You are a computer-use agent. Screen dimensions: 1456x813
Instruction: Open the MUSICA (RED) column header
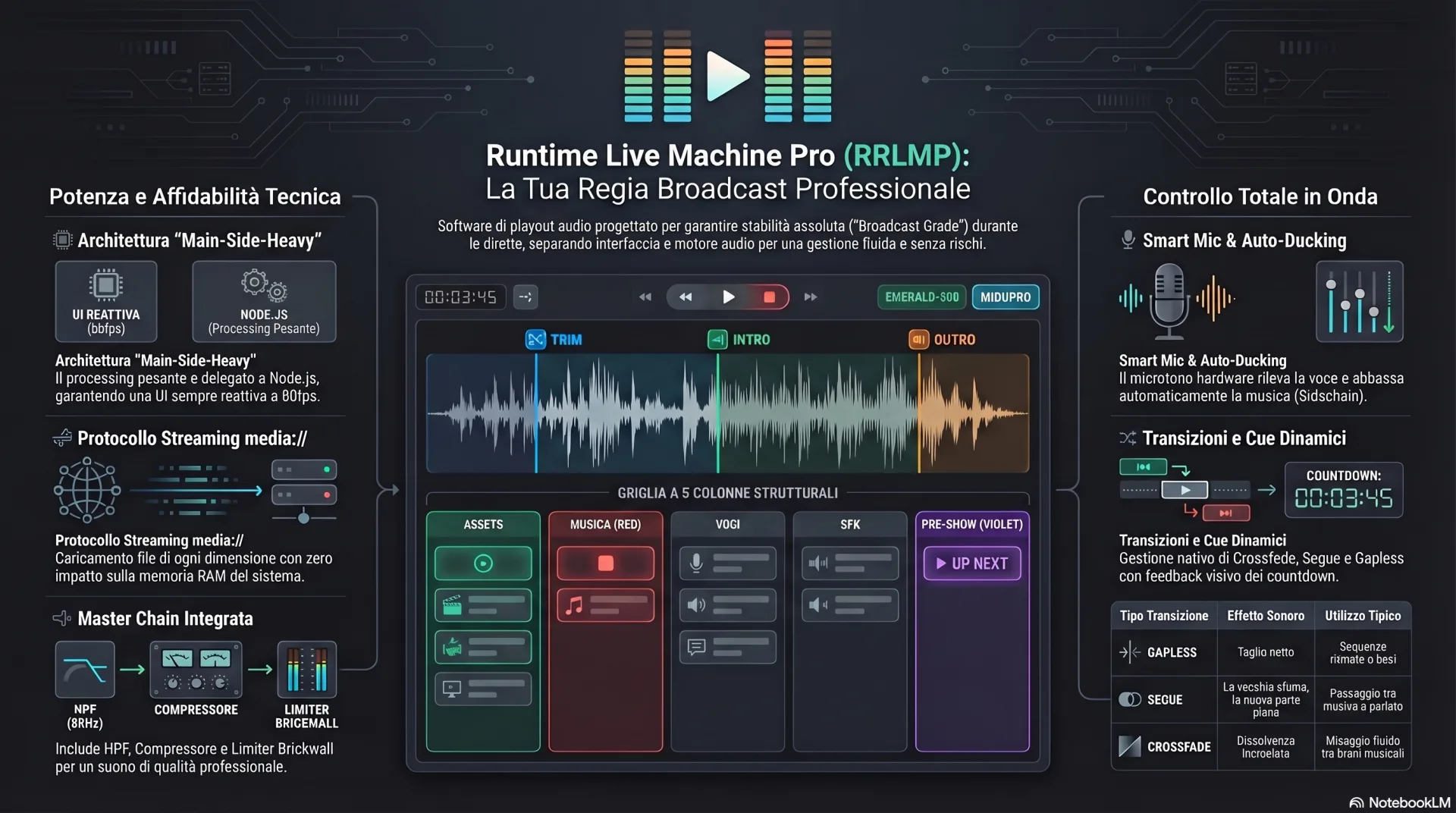coord(605,524)
